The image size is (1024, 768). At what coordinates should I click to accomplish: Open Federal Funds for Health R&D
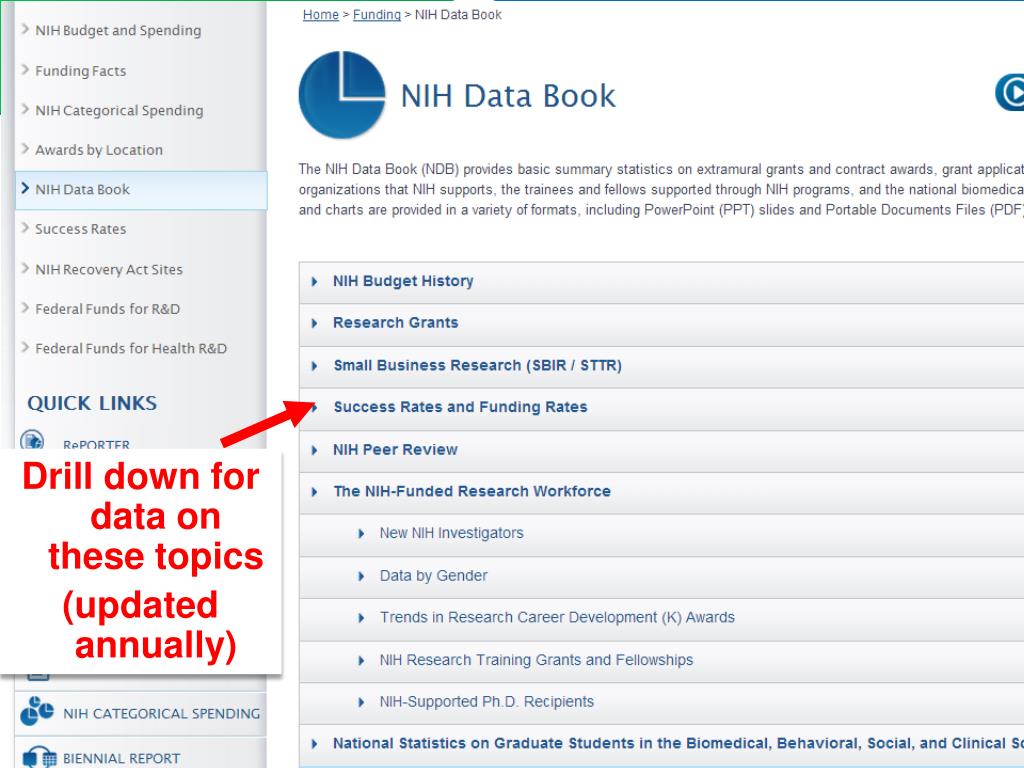(x=131, y=348)
